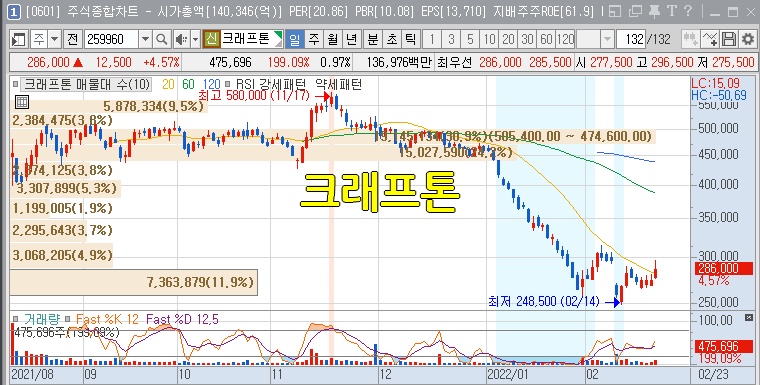Click the 크래프톤 매물대 수(10) legend label
Screen dimensions: 760x385
click(87, 85)
